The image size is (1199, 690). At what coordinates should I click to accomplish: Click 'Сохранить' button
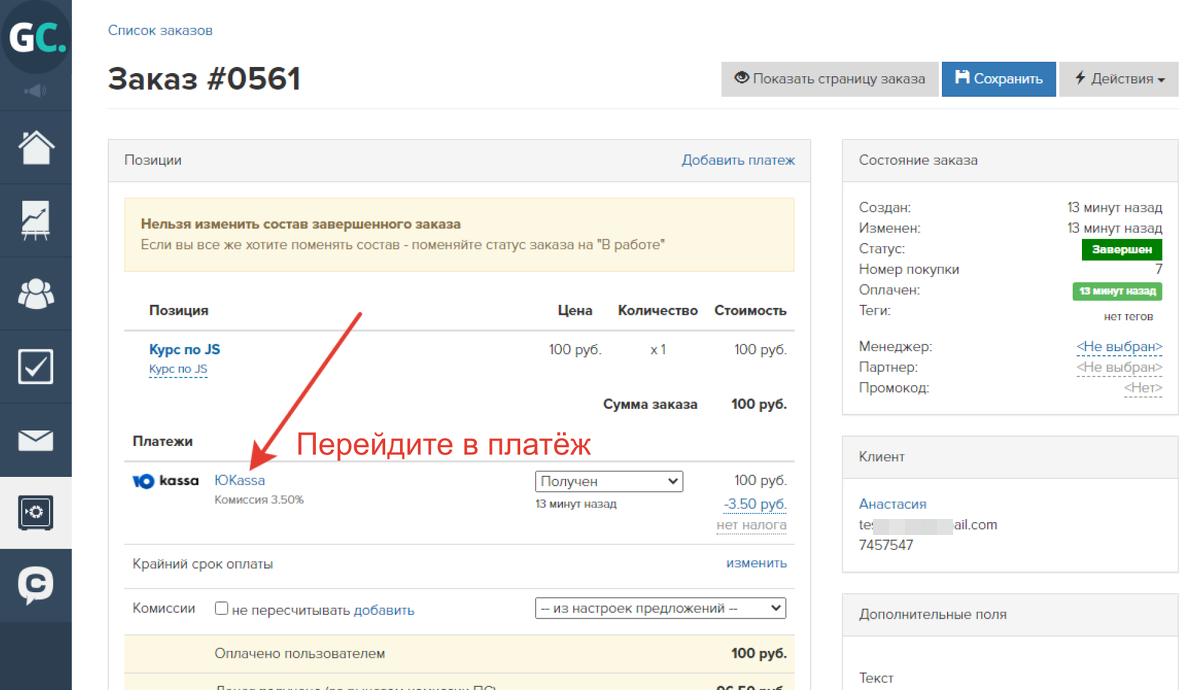[998, 79]
